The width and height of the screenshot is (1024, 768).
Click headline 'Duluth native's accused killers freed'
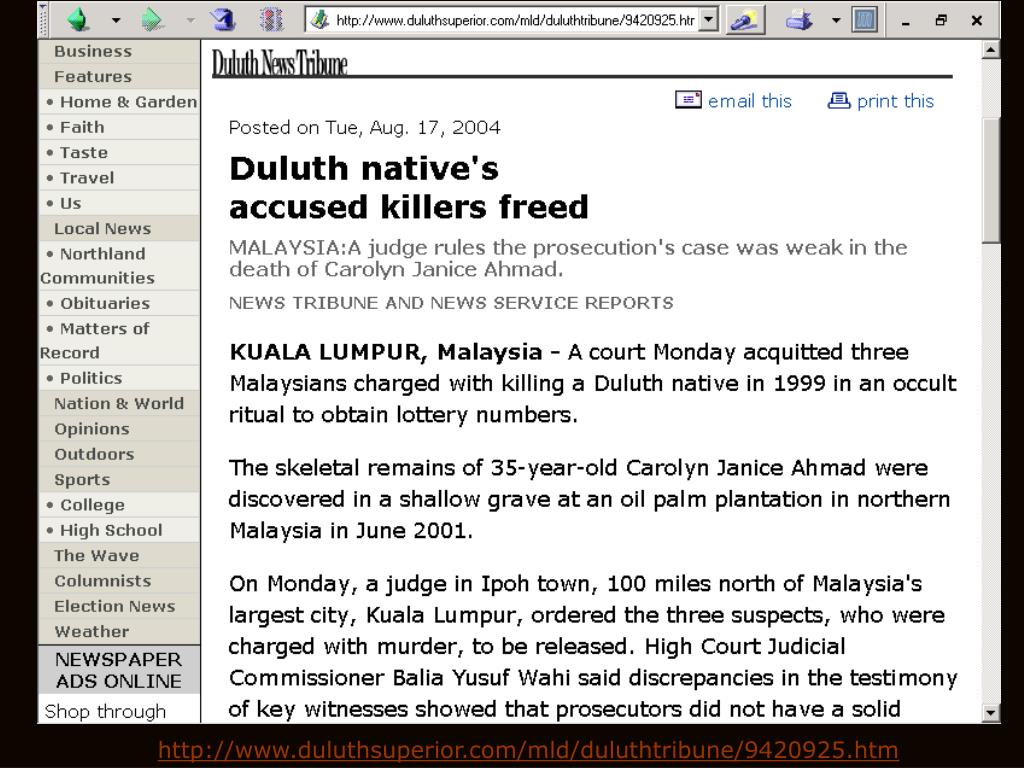[409, 187]
